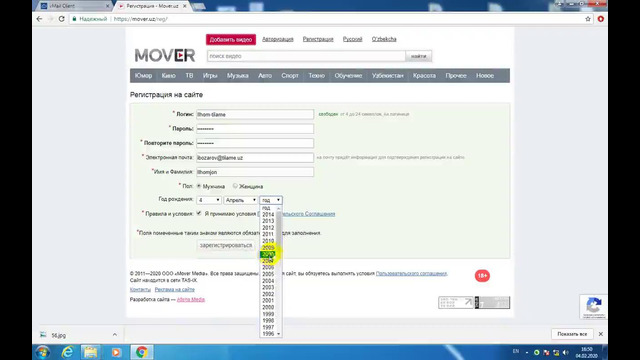Click the secure padlock icon in the address bar
This screenshot has width=640, height=360.
[74, 19]
